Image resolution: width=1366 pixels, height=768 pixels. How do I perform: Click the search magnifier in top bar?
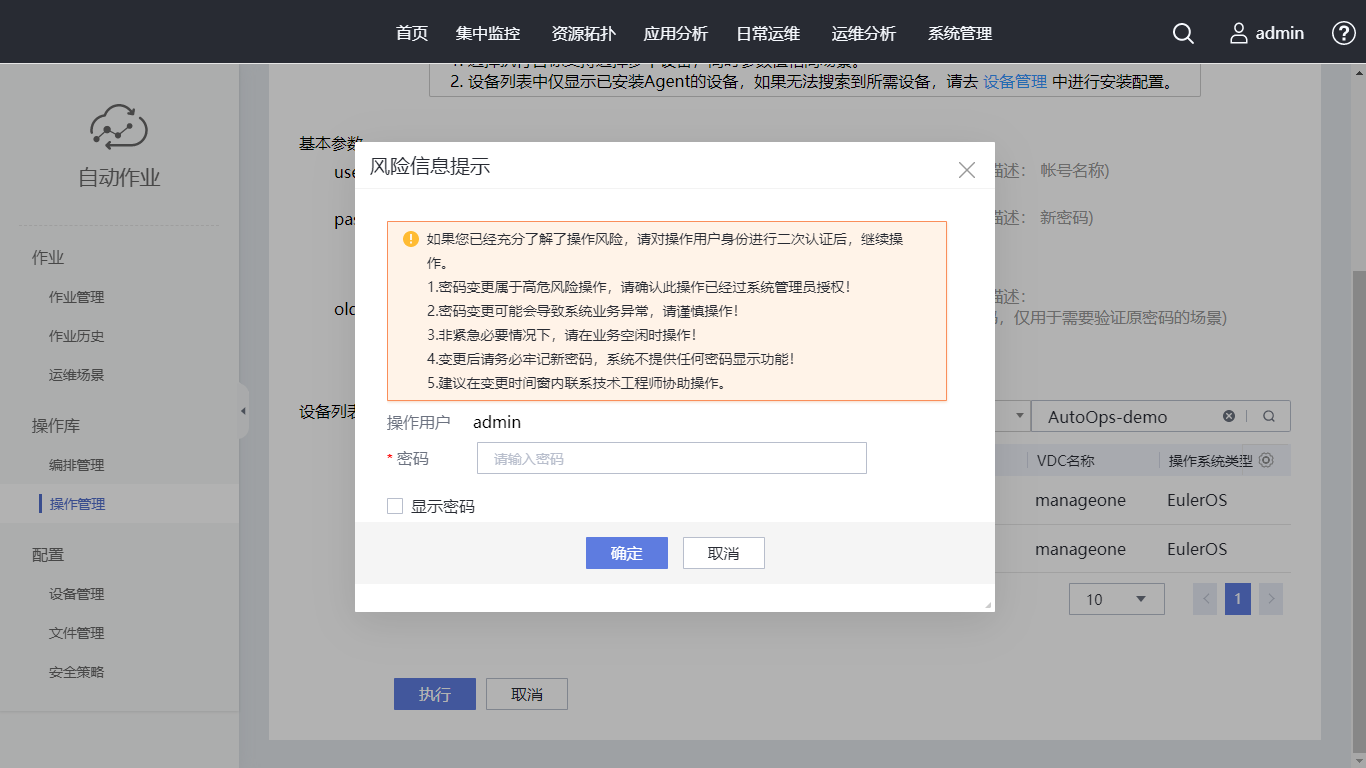[1183, 33]
